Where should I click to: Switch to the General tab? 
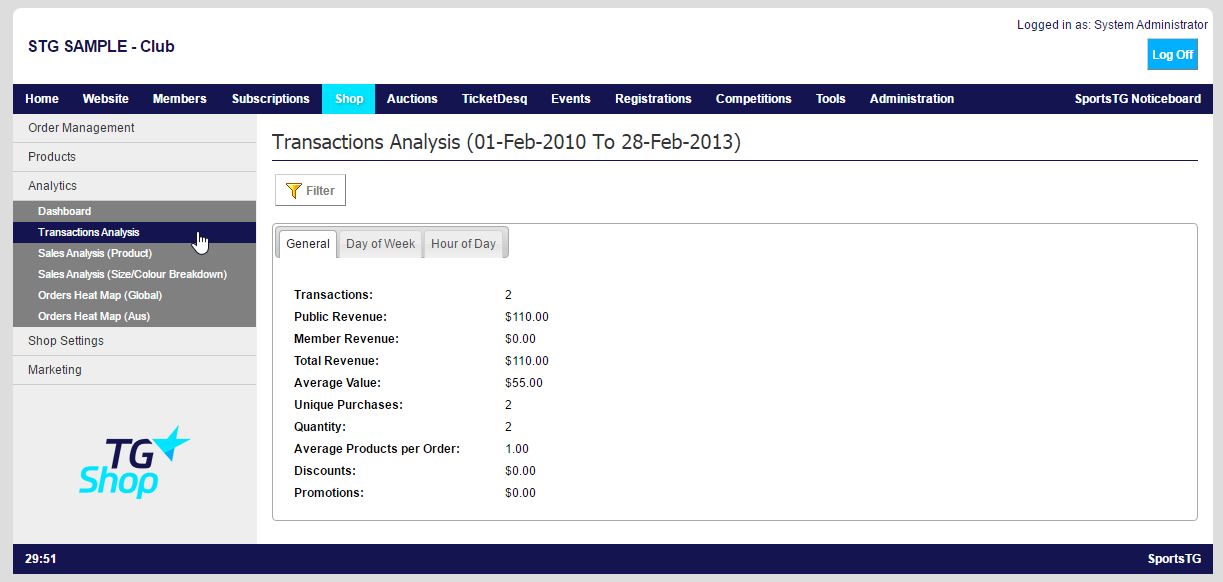pos(307,244)
